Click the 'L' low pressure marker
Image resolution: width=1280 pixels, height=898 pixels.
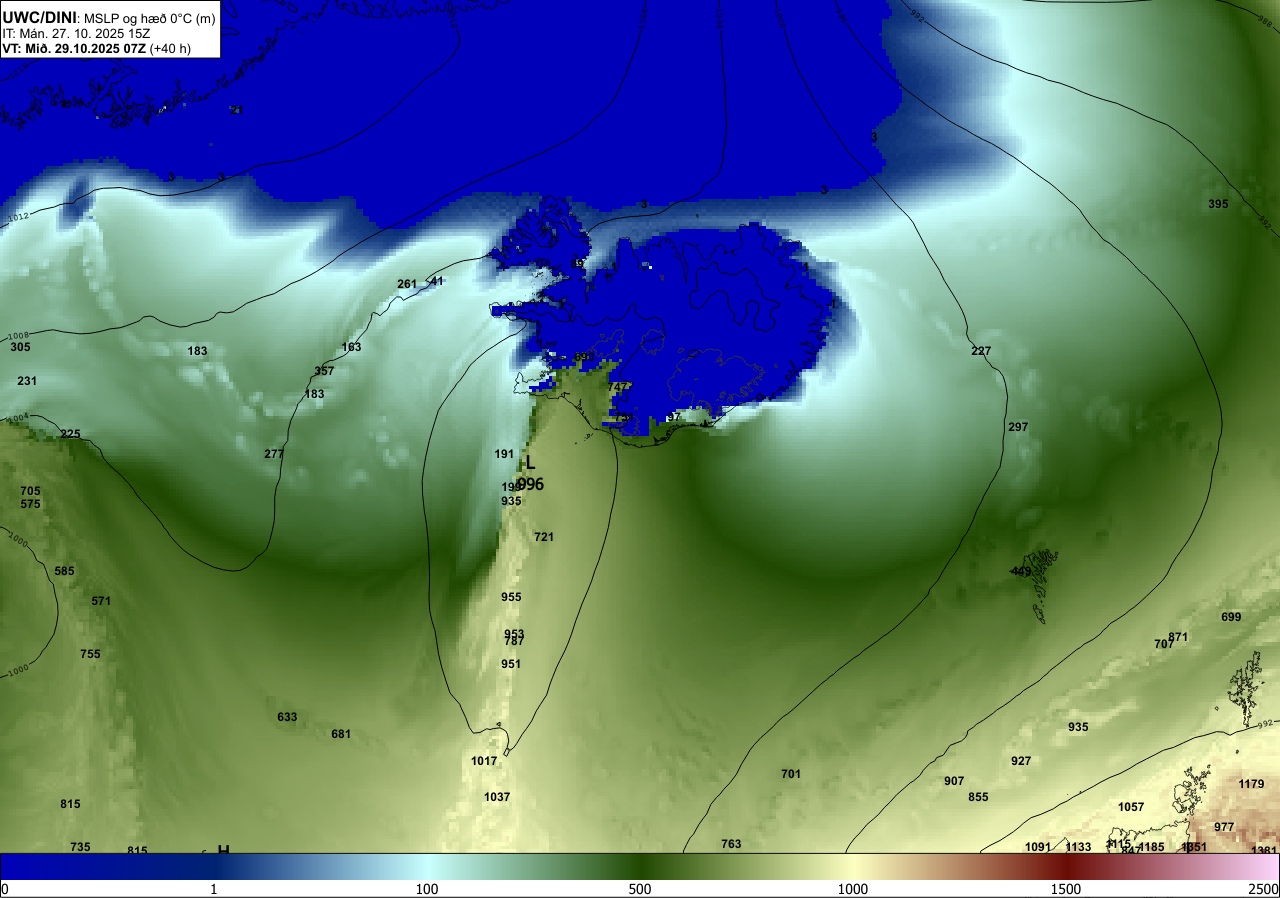click(x=531, y=464)
